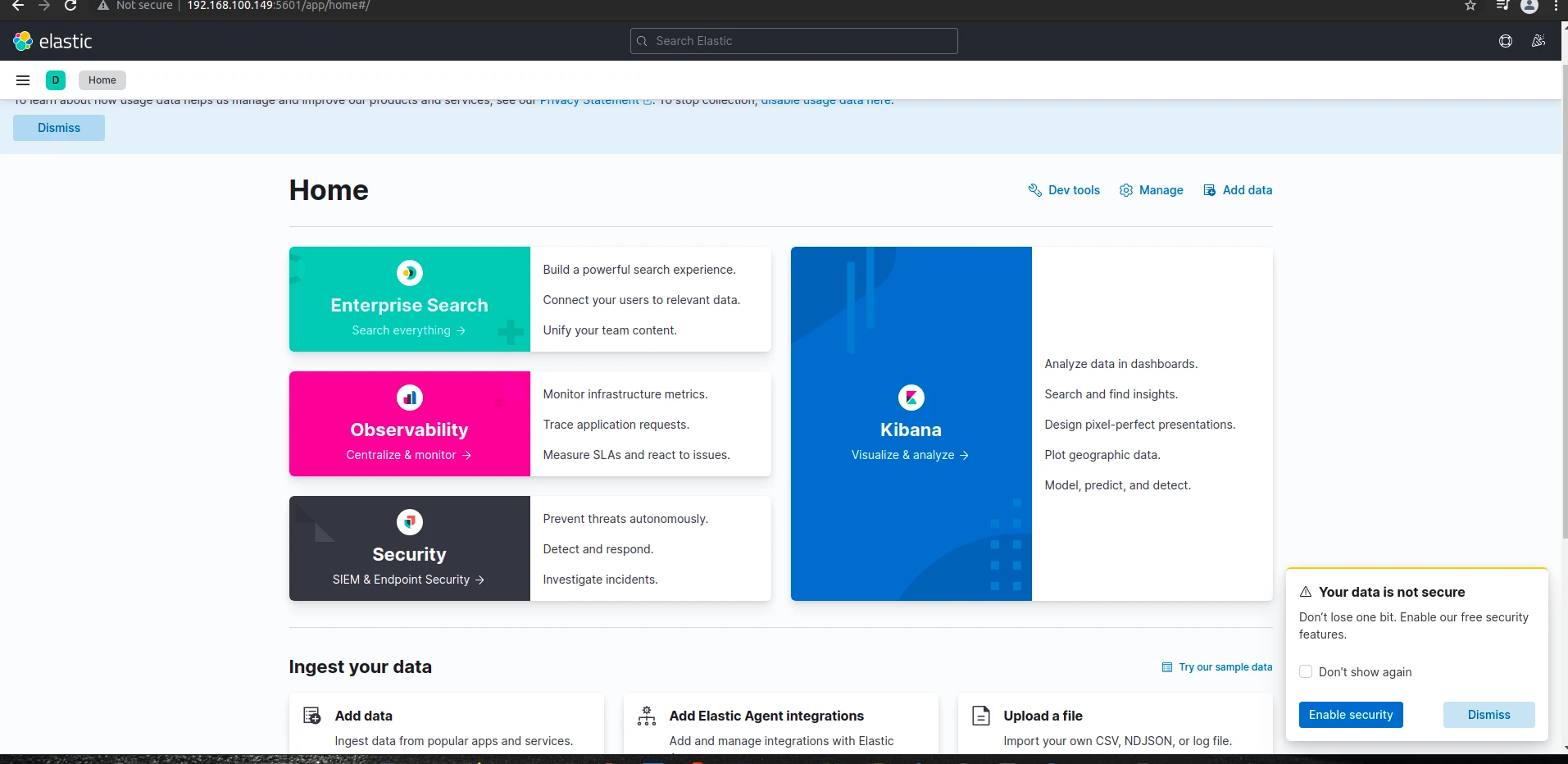Click the Add data icon near Manage
This screenshot has width=1568, height=764.
[1210, 189]
